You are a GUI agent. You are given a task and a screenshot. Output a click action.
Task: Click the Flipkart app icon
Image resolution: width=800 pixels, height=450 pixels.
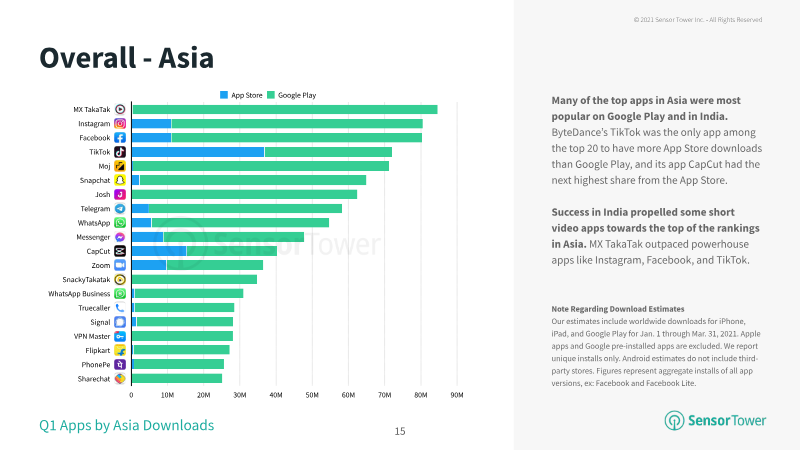[120, 351]
